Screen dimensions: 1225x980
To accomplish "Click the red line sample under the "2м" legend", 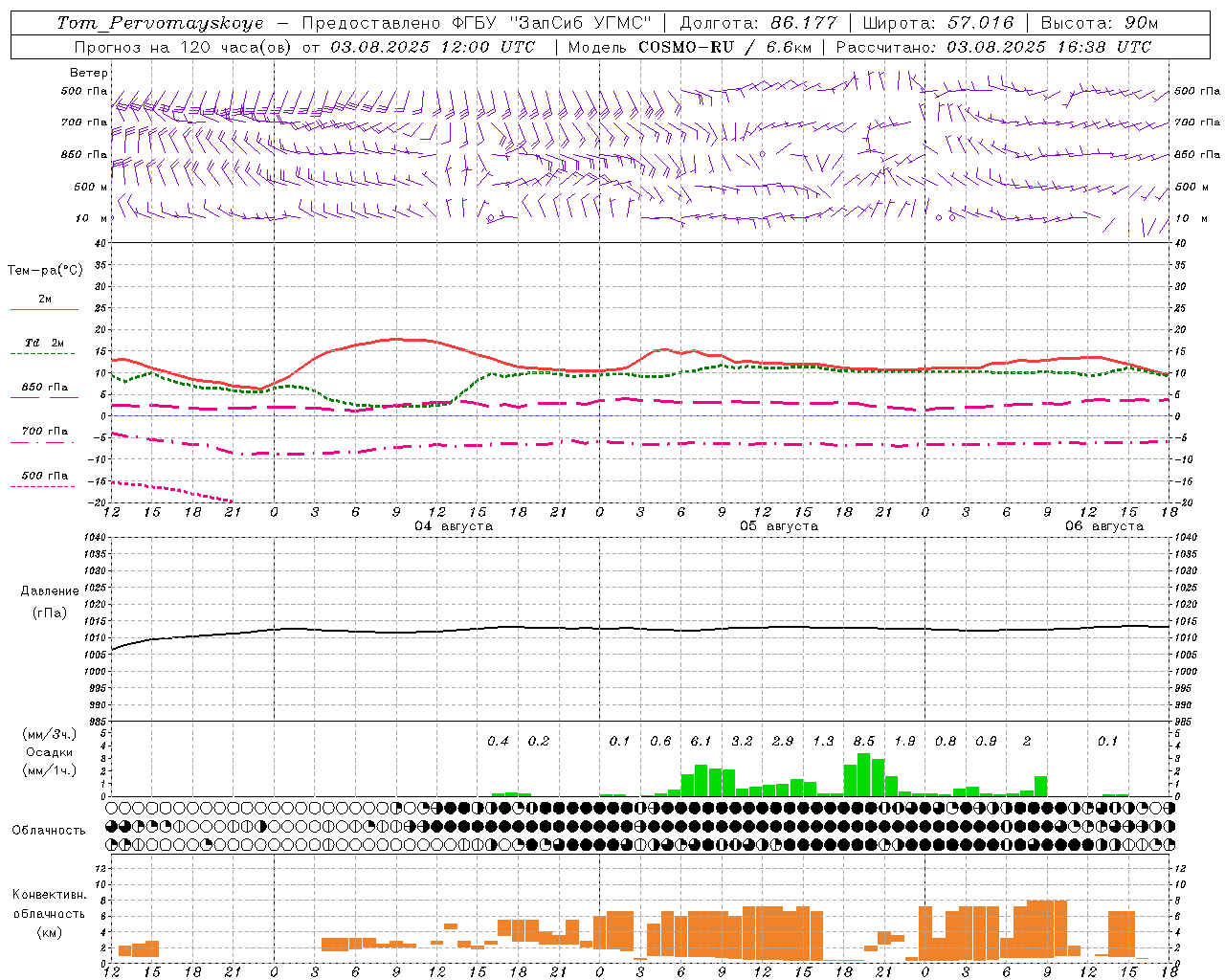I will coord(44,309).
